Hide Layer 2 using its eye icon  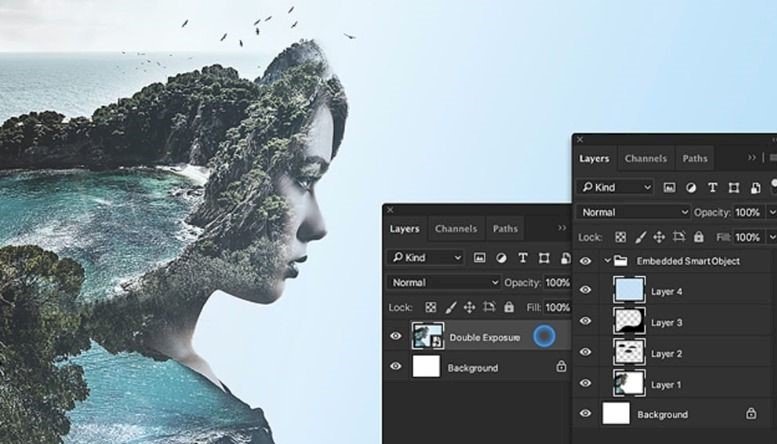(586, 353)
